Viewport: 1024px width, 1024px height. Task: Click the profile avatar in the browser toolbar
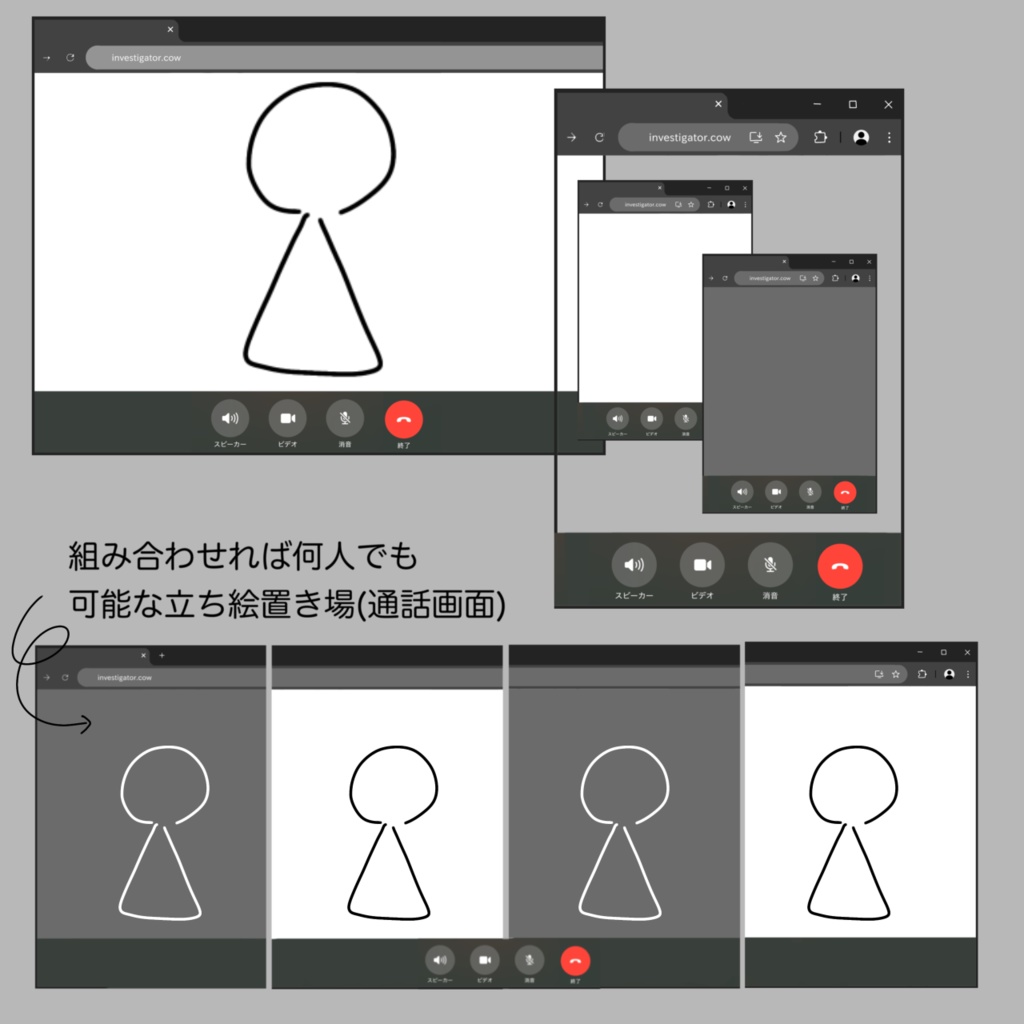tap(861, 138)
